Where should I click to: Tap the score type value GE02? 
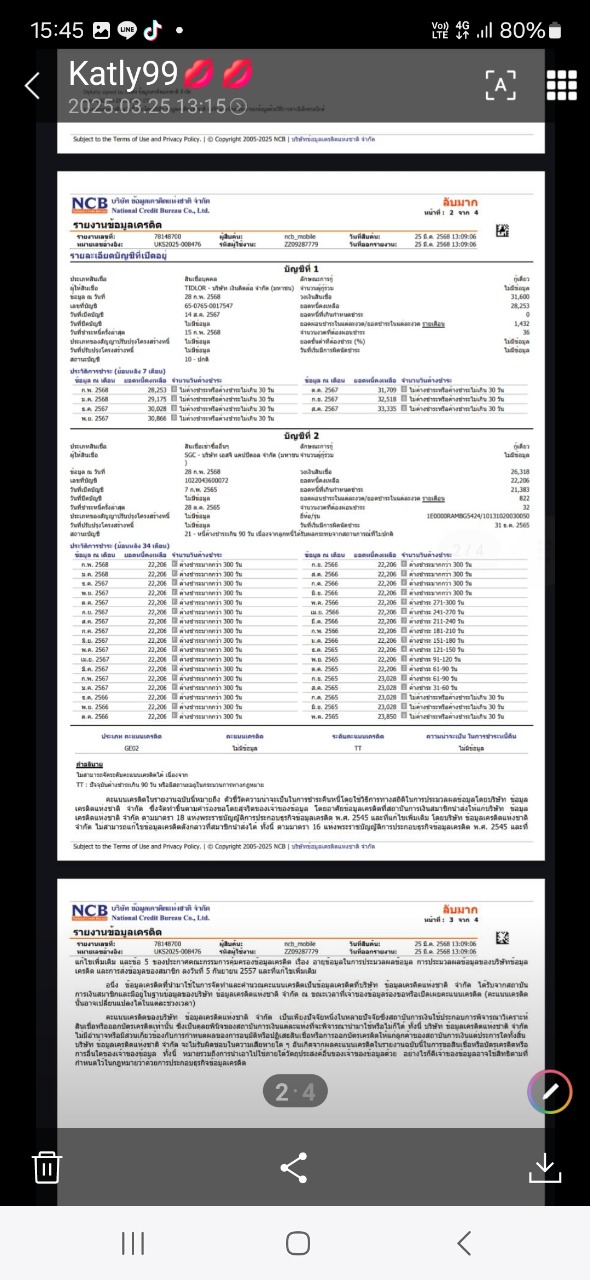pyautogui.click(x=132, y=748)
